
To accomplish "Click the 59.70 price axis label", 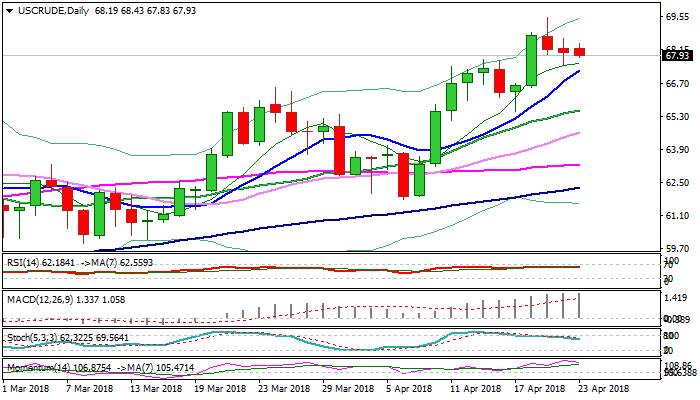I will (679, 249).
